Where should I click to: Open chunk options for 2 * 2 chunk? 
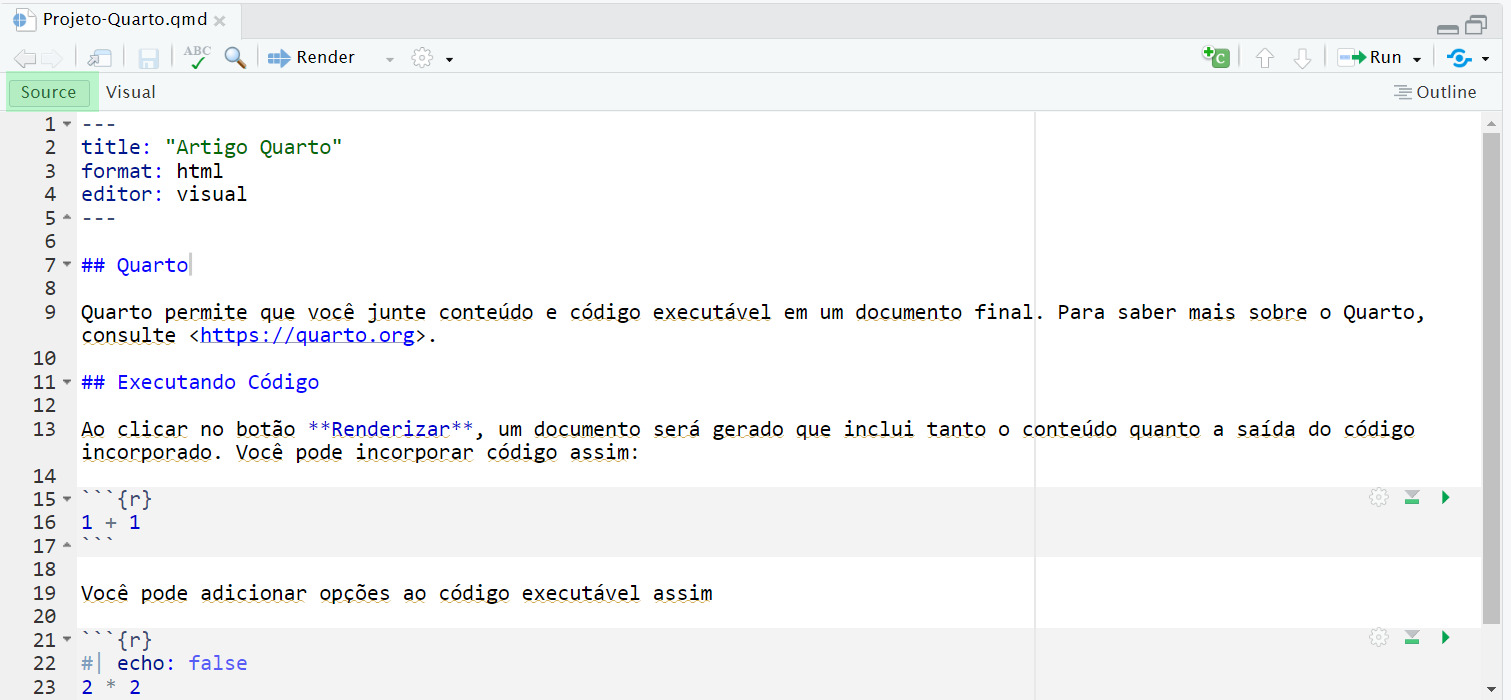pos(1379,638)
